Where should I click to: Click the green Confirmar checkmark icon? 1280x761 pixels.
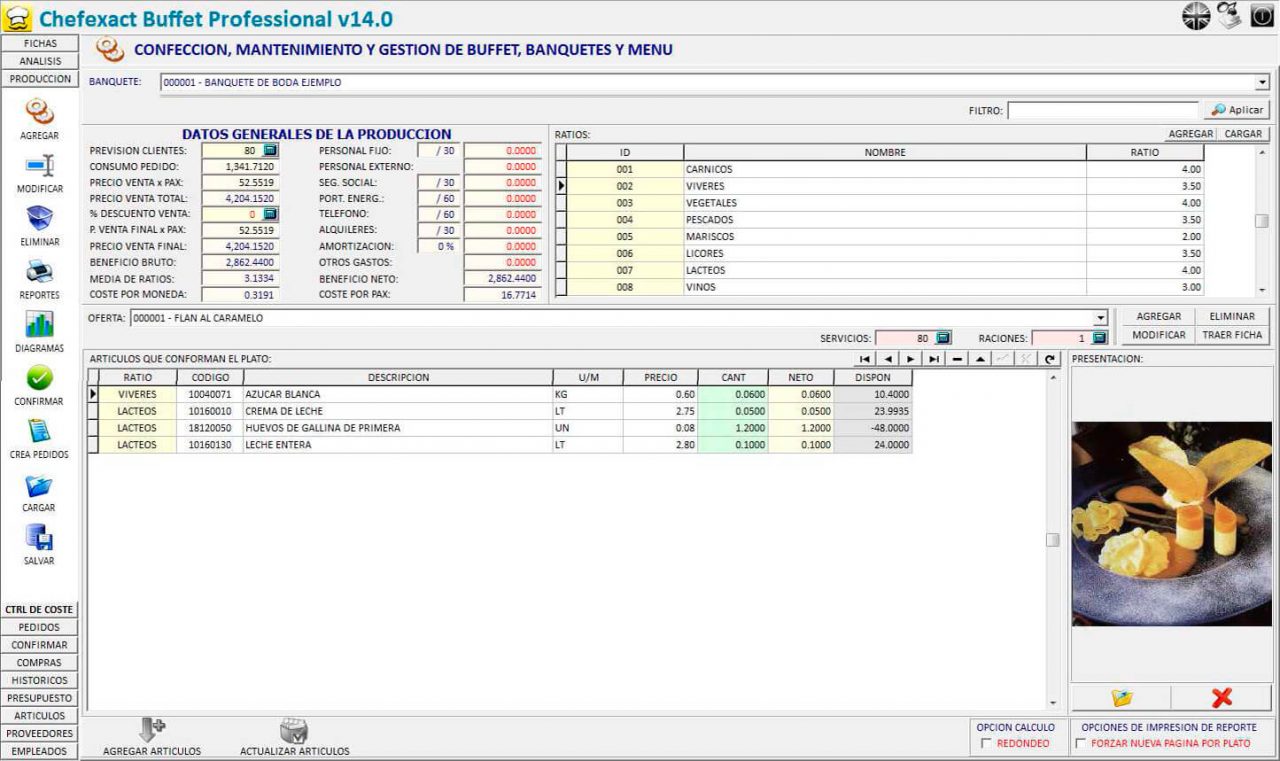(39, 378)
